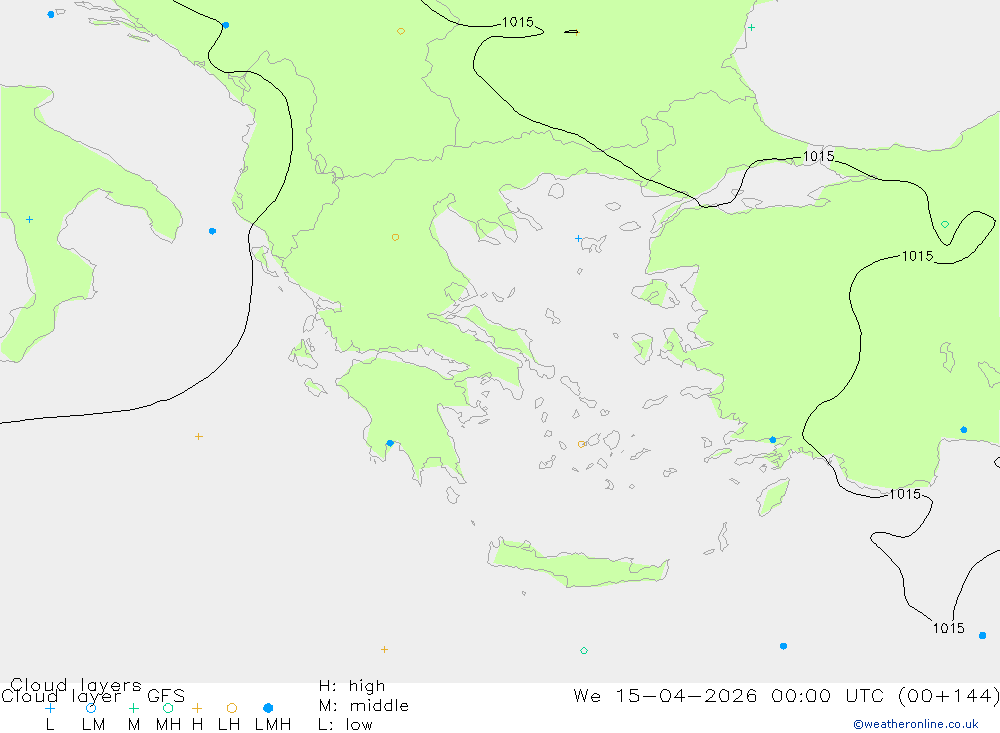Click the orange hollow circle LH legend symbol
Screen dimensions: 1000x733
232,708
